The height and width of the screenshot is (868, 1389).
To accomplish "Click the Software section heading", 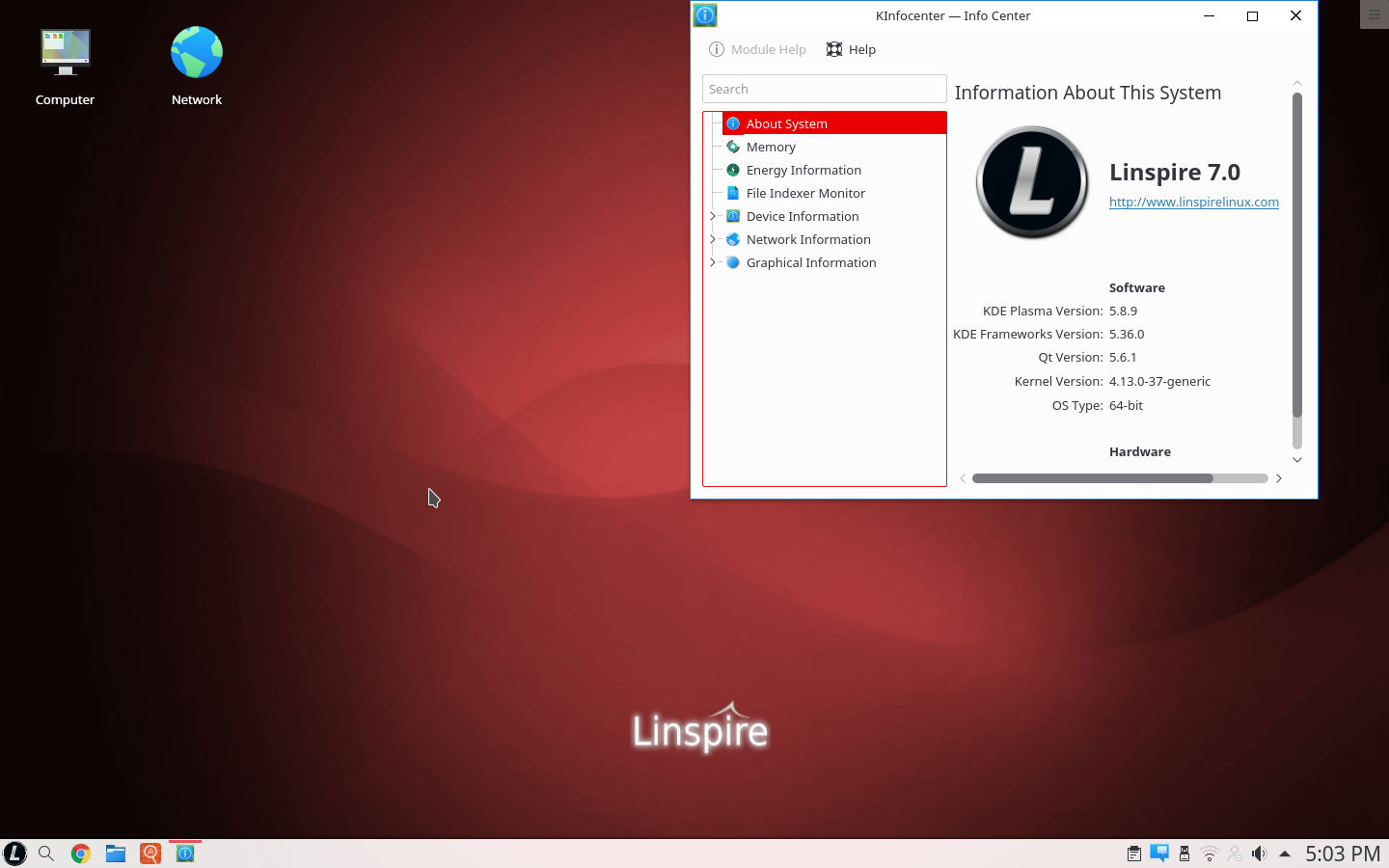I will (1137, 287).
